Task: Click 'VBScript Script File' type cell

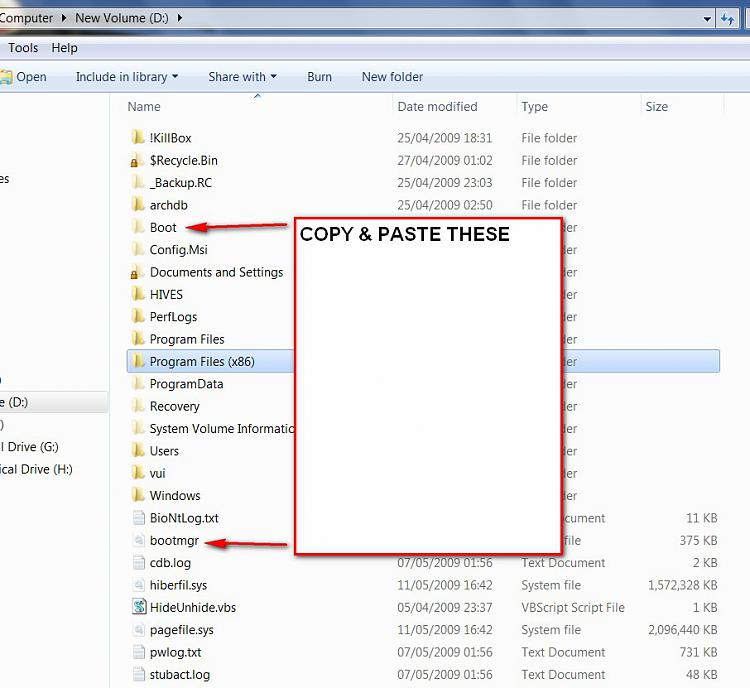Action: [573, 608]
